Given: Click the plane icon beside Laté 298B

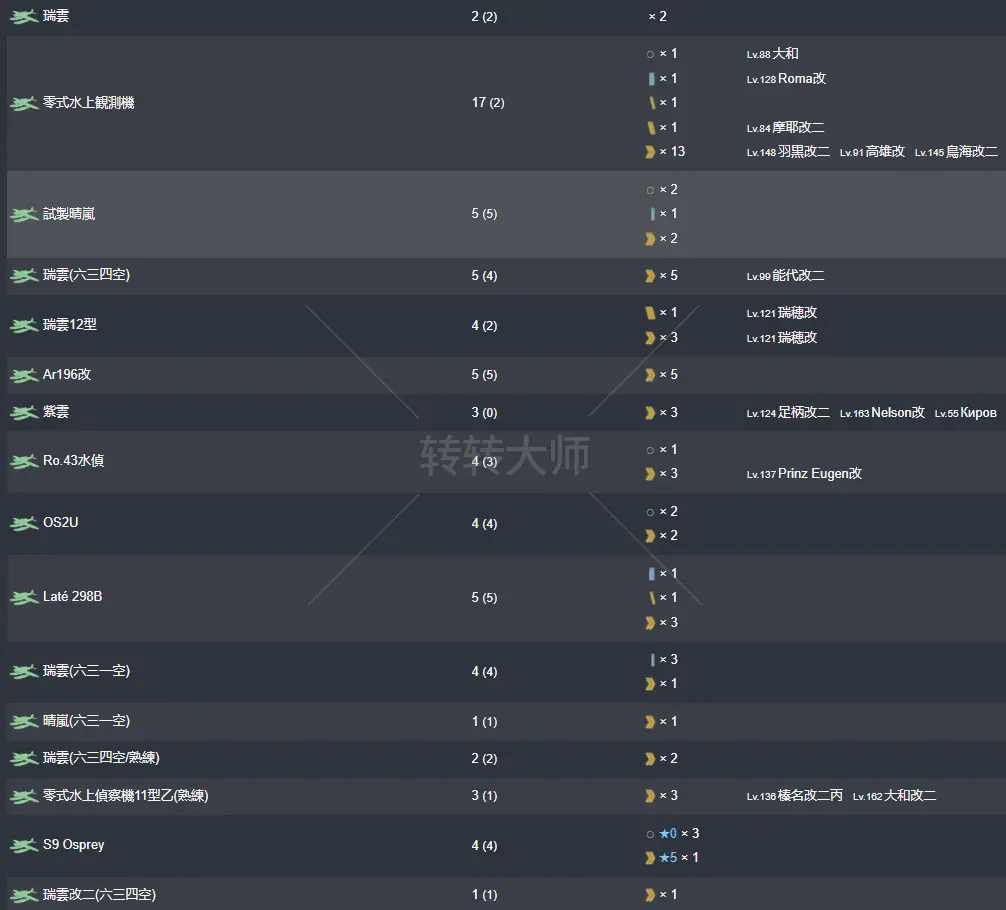Looking at the screenshot, I should (x=24, y=598).
